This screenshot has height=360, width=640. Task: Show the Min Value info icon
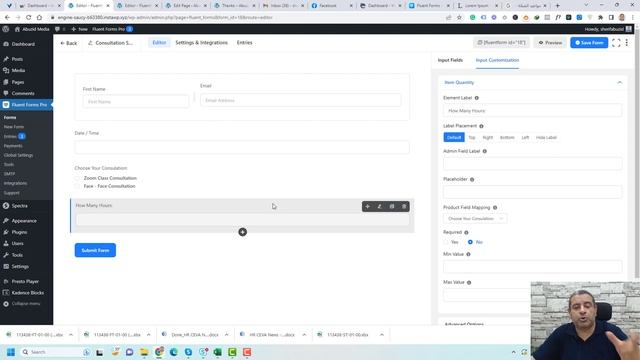468,254
